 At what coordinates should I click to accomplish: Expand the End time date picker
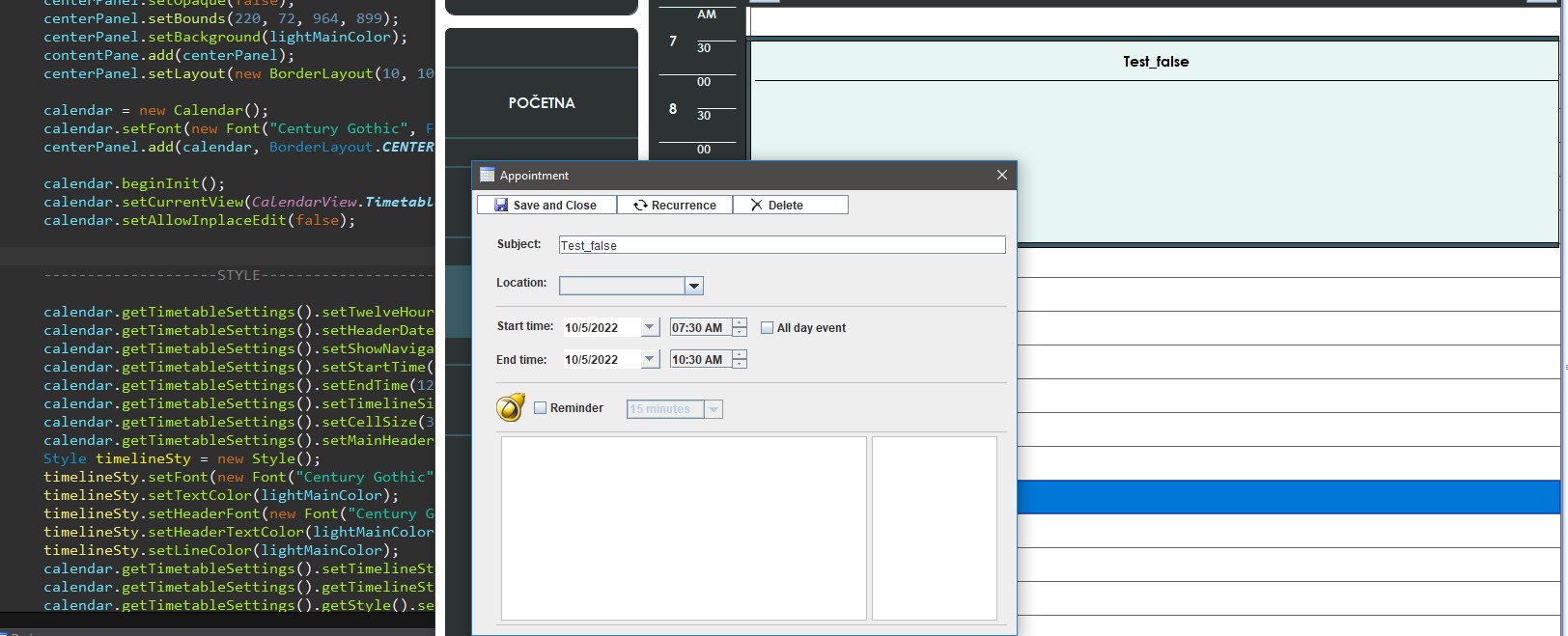[x=650, y=360]
